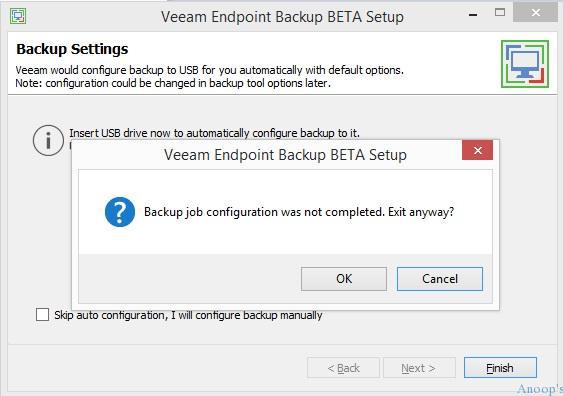This screenshot has width=563, height=396.
Task: Close the main setup window
Action: (x=536, y=13)
